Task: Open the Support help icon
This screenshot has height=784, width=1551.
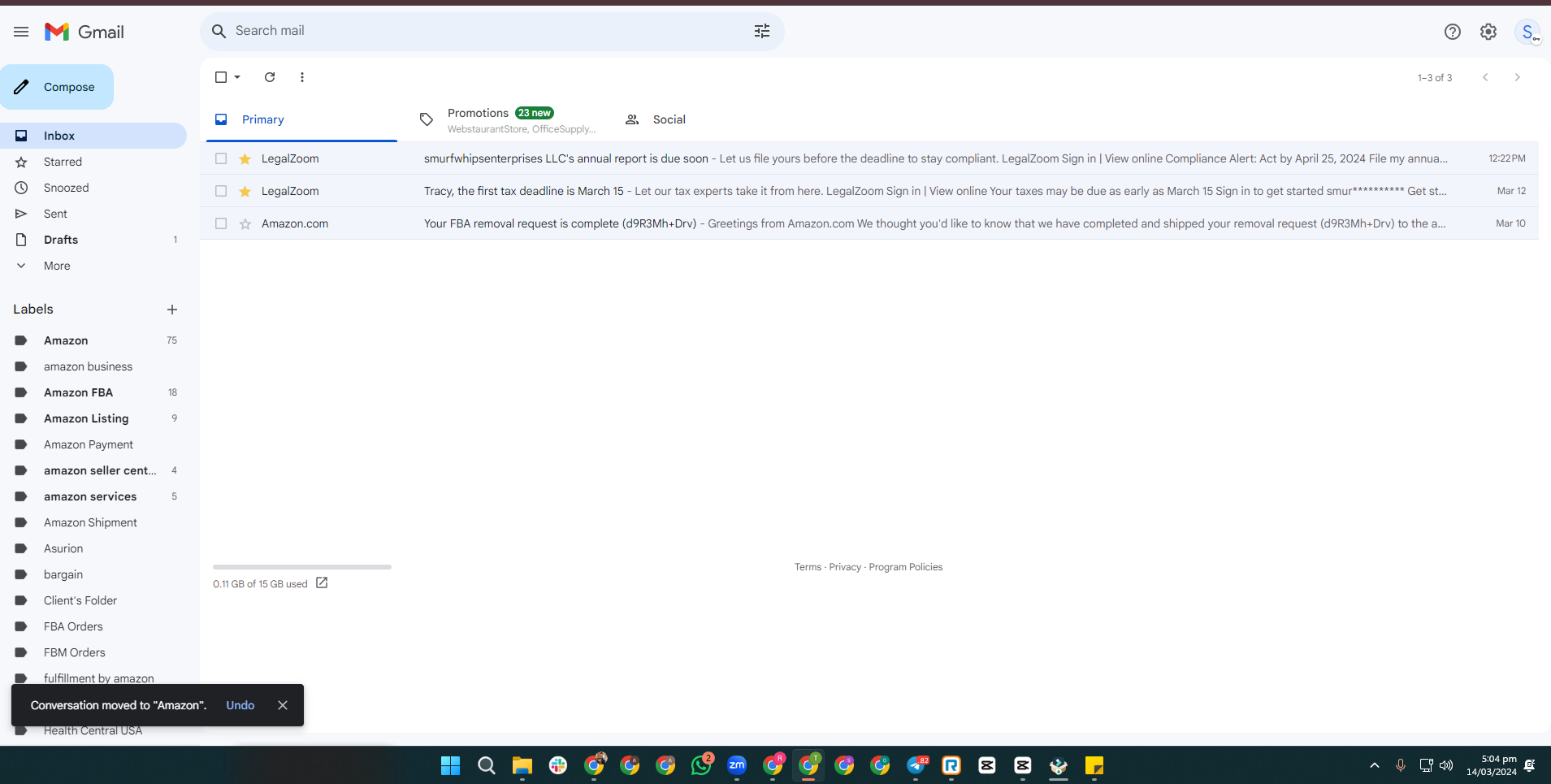Action: click(1453, 32)
